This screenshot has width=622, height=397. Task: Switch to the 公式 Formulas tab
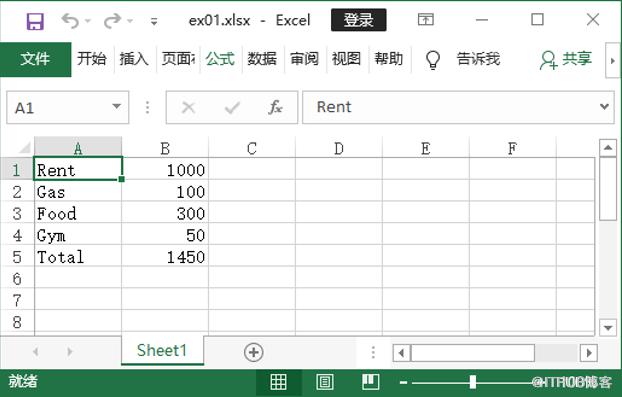click(x=220, y=59)
